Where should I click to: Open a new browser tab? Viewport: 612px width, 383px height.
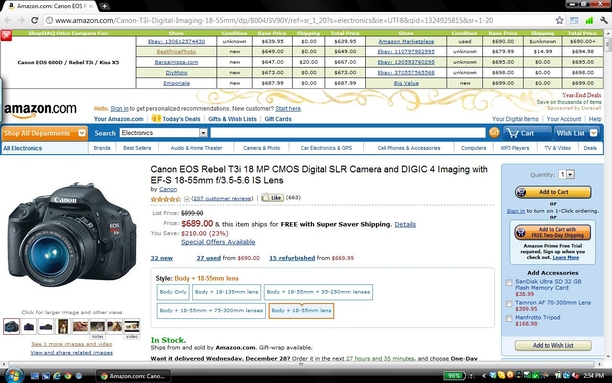(105, 6)
